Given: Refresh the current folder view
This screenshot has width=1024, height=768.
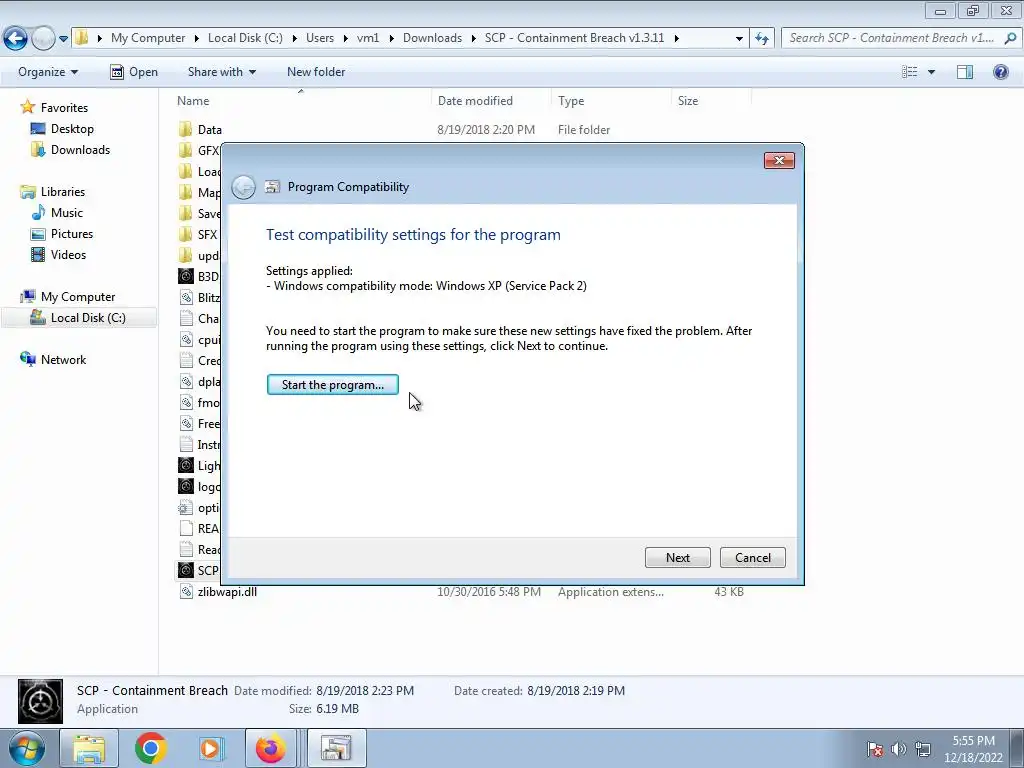Looking at the screenshot, I should click(x=762, y=39).
